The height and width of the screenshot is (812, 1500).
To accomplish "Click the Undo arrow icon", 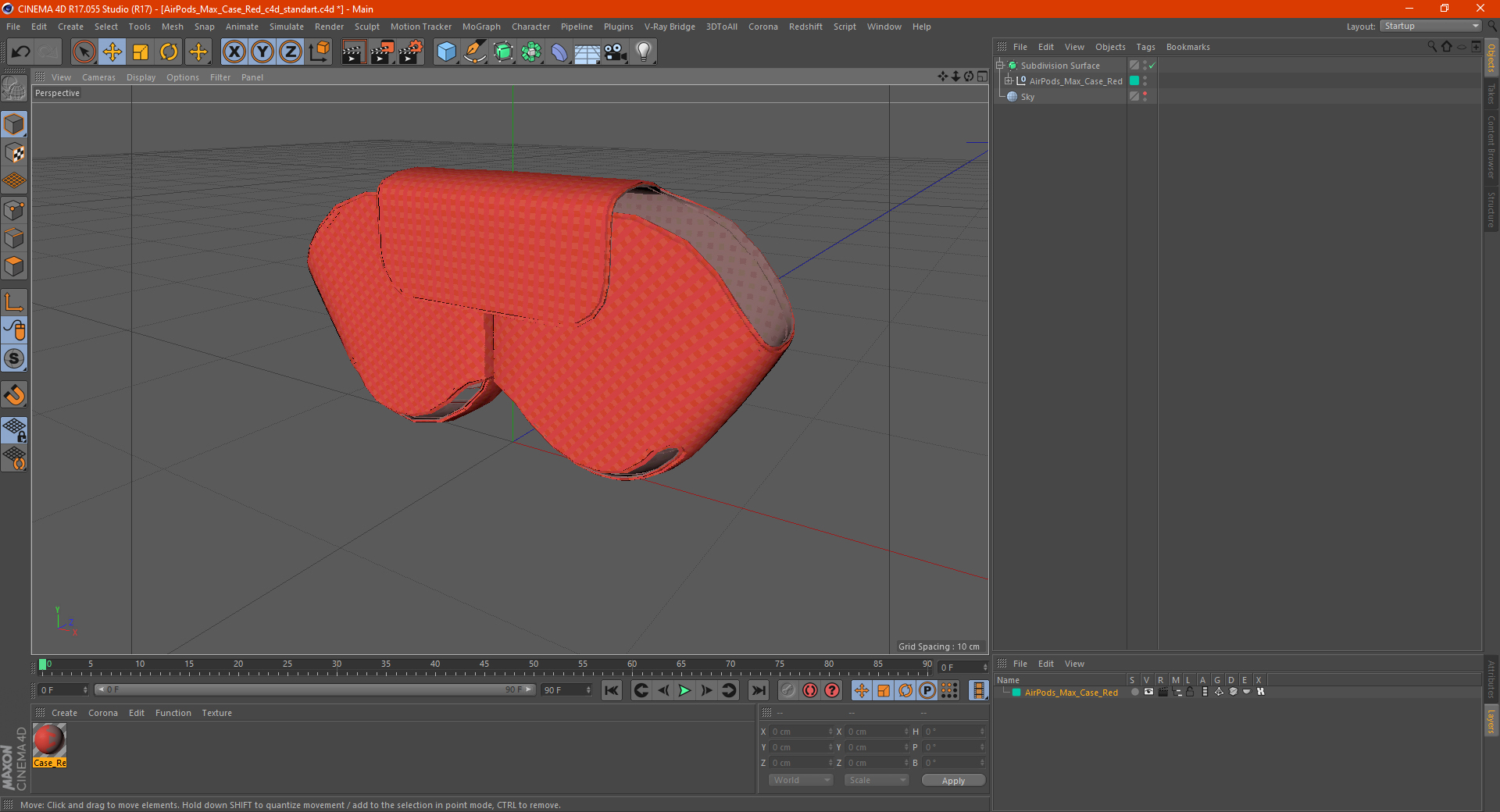I will pyautogui.click(x=20, y=52).
